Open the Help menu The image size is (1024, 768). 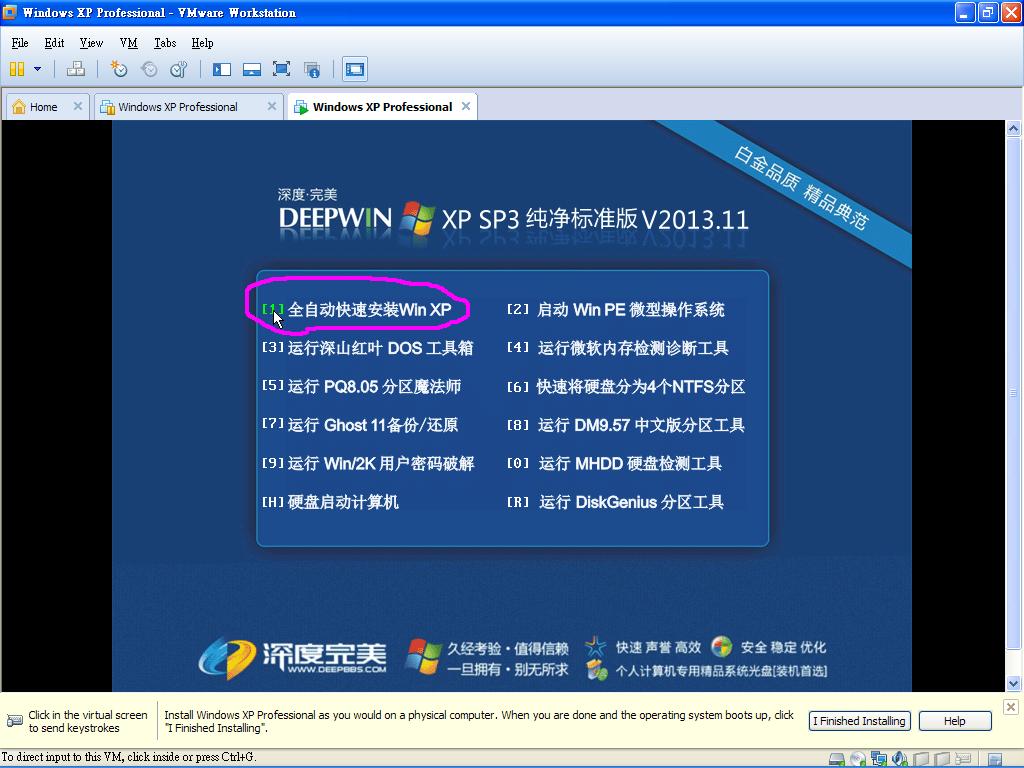202,43
